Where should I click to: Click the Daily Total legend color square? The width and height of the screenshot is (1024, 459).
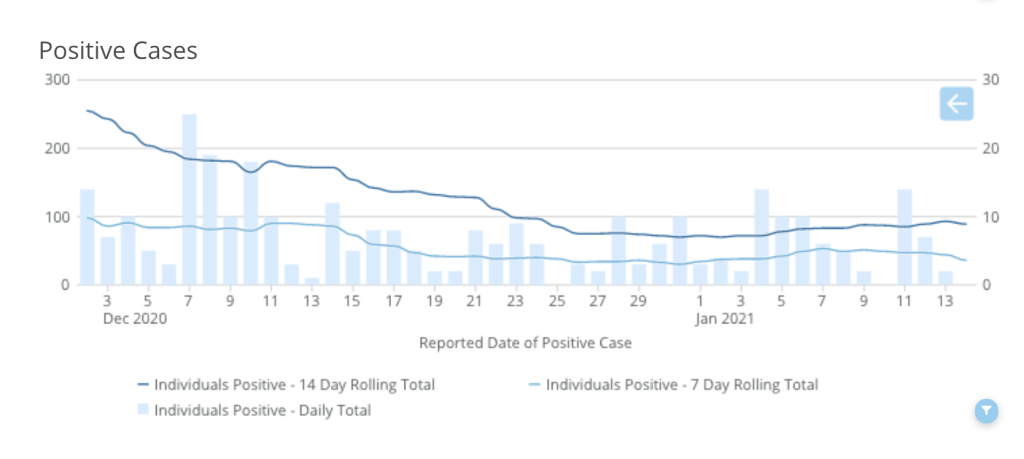pyautogui.click(x=144, y=410)
